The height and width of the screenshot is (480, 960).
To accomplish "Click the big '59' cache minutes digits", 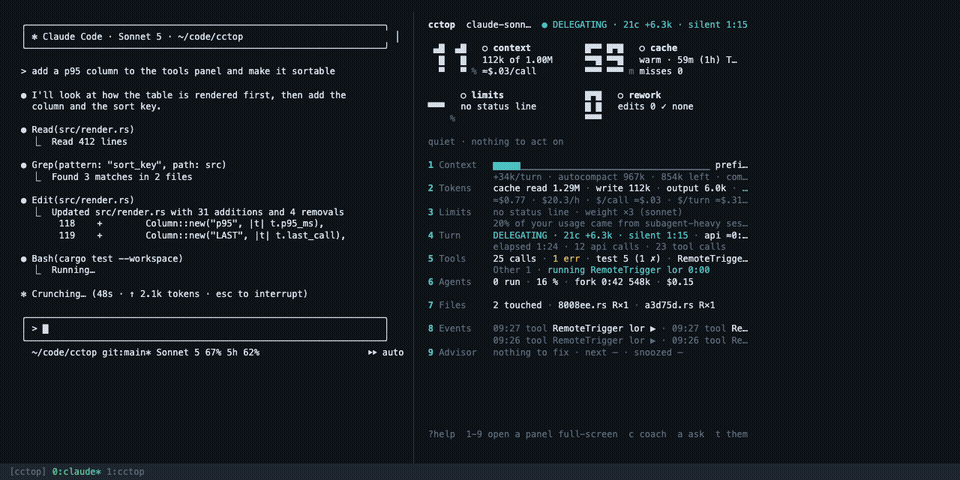I will coord(604,58).
